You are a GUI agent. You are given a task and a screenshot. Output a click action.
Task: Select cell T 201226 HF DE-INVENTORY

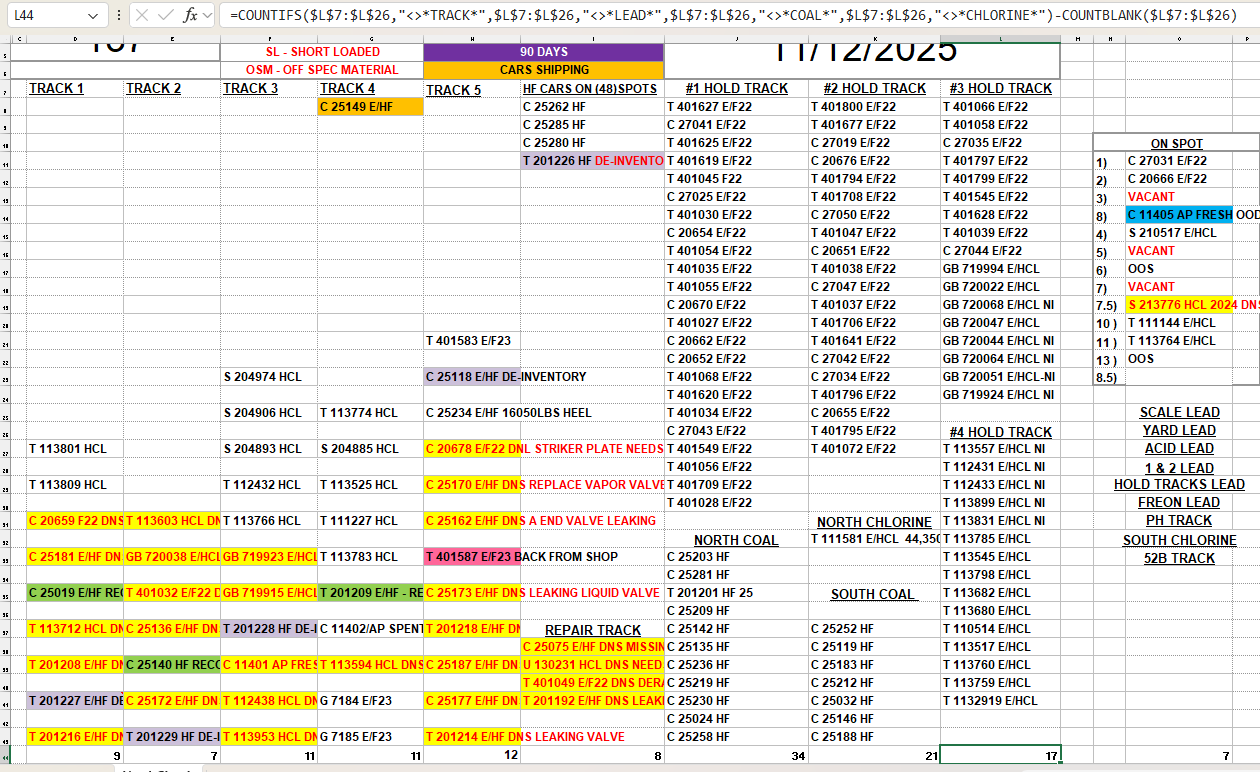(x=592, y=160)
